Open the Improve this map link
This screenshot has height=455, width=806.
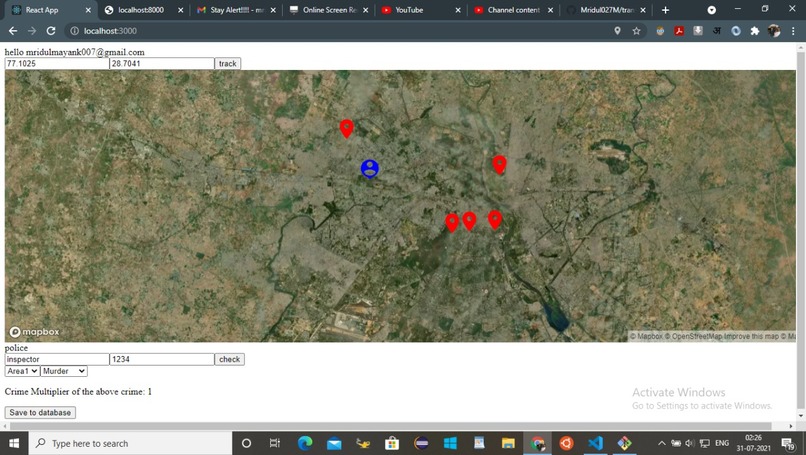(x=751, y=336)
